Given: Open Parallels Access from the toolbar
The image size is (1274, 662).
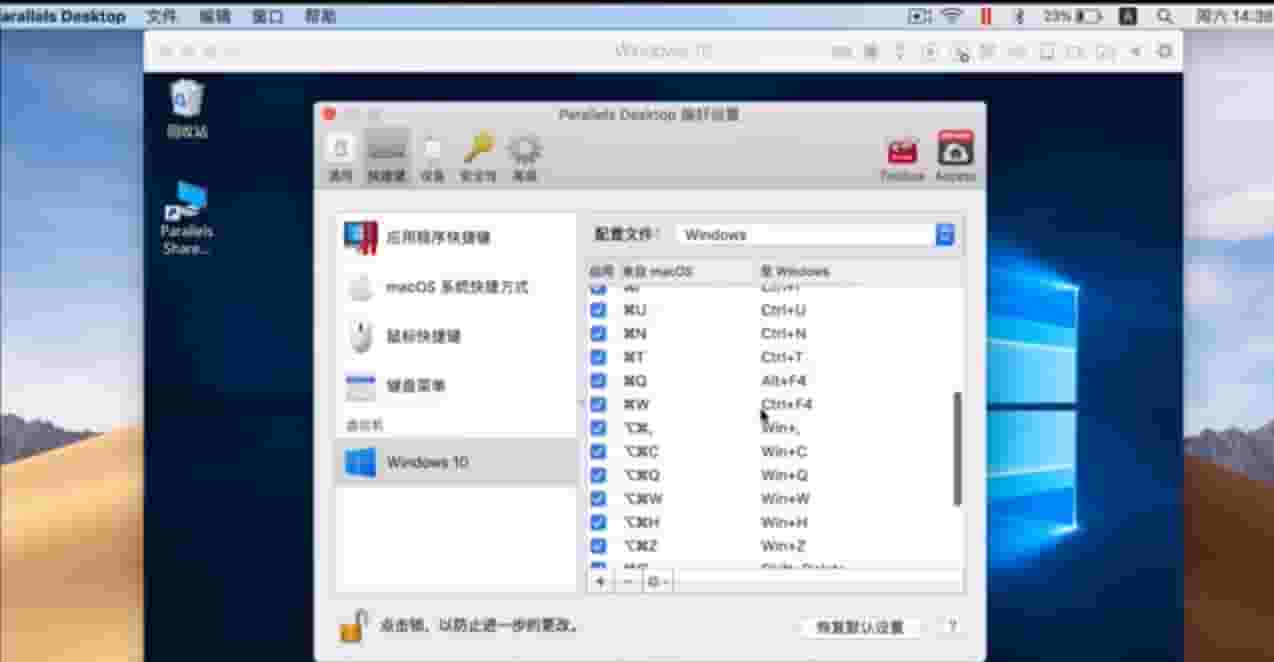Looking at the screenshot, I should click(955, 157).
